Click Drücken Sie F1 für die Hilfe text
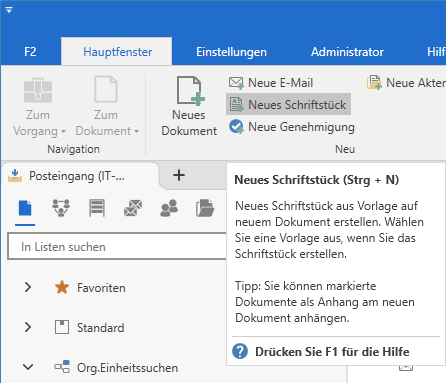Viewport: 446px width, 383px height. tap(332, 352)
